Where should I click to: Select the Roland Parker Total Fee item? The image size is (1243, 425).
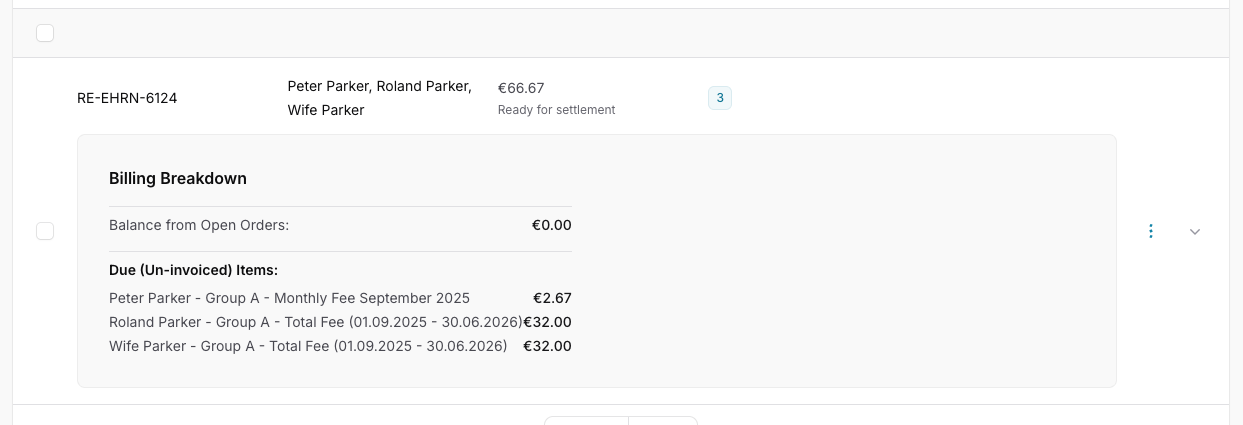[x=315, y=322]
